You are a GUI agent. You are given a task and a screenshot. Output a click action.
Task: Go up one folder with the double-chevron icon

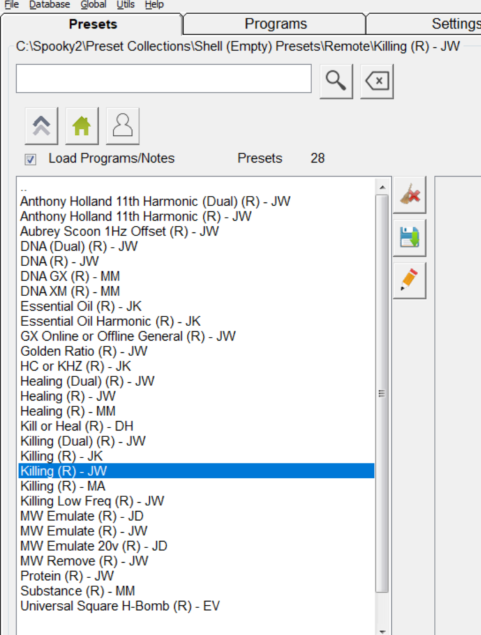coord(41,126)
